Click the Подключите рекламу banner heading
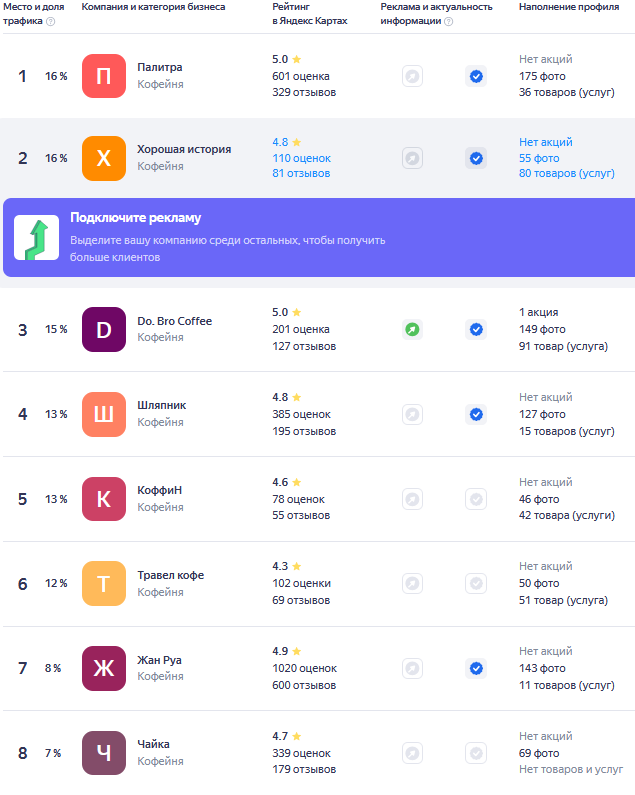Image resolution: width=635 pixels, height=795 pixels. point(135,218)
